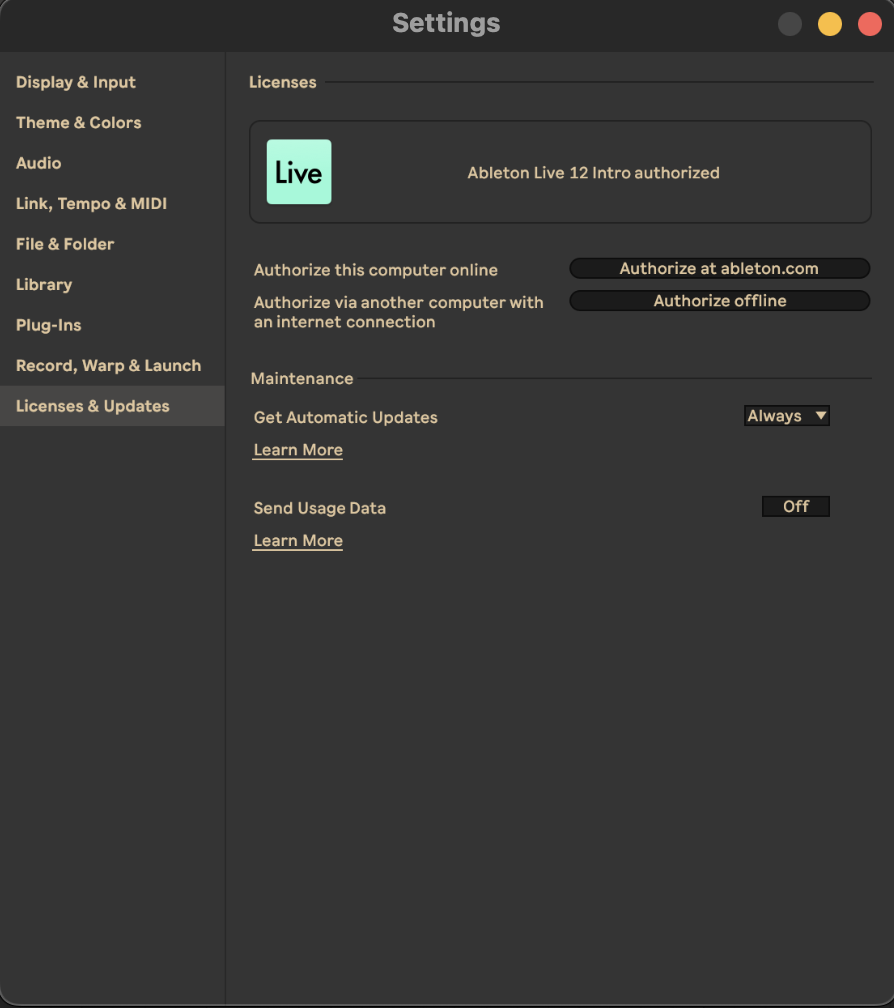Switch to Theme & Colors settings
Image resolution: width=894 pixels, height=1008 pixels.
click(x=78, y=123)
